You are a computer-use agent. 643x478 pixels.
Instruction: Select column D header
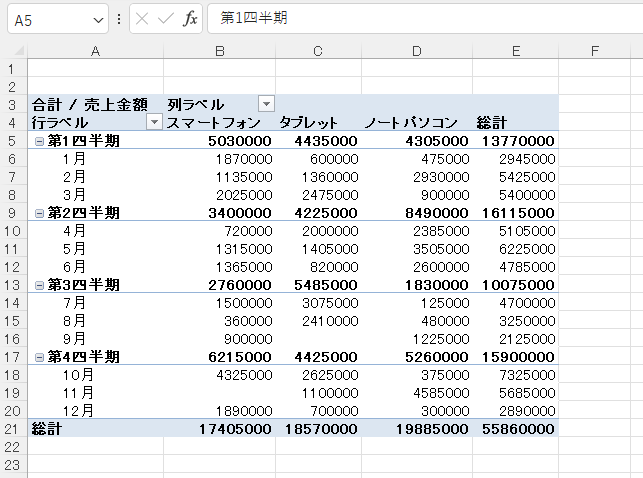417,51
